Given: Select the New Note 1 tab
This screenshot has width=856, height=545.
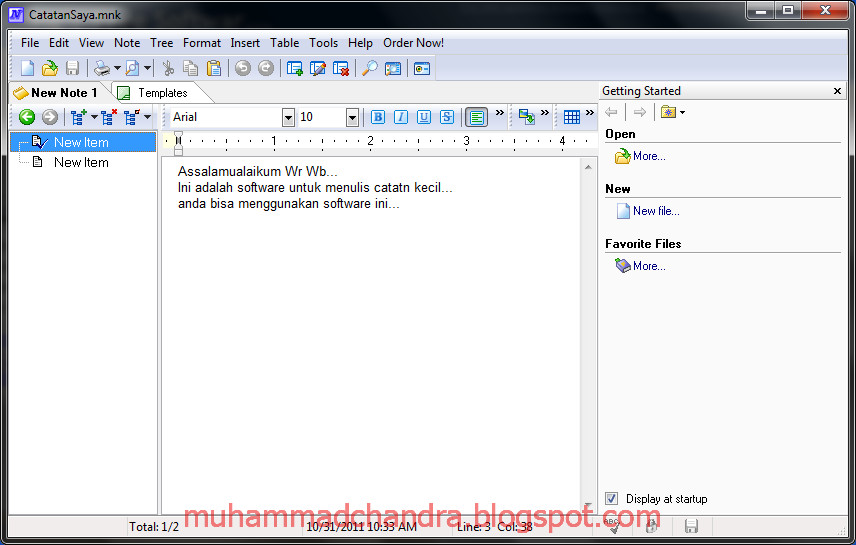Looking at the screenshot, I should click(57, 93).
